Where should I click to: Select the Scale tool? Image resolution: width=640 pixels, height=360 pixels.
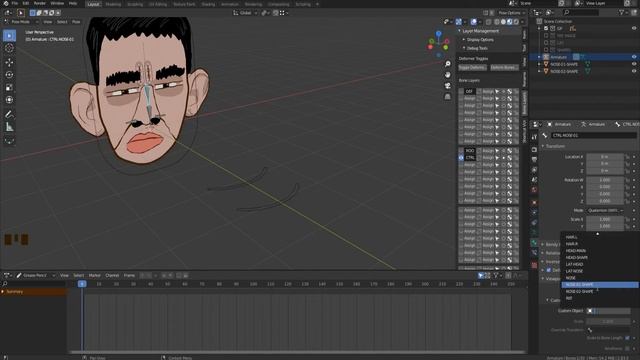point(9,87)
